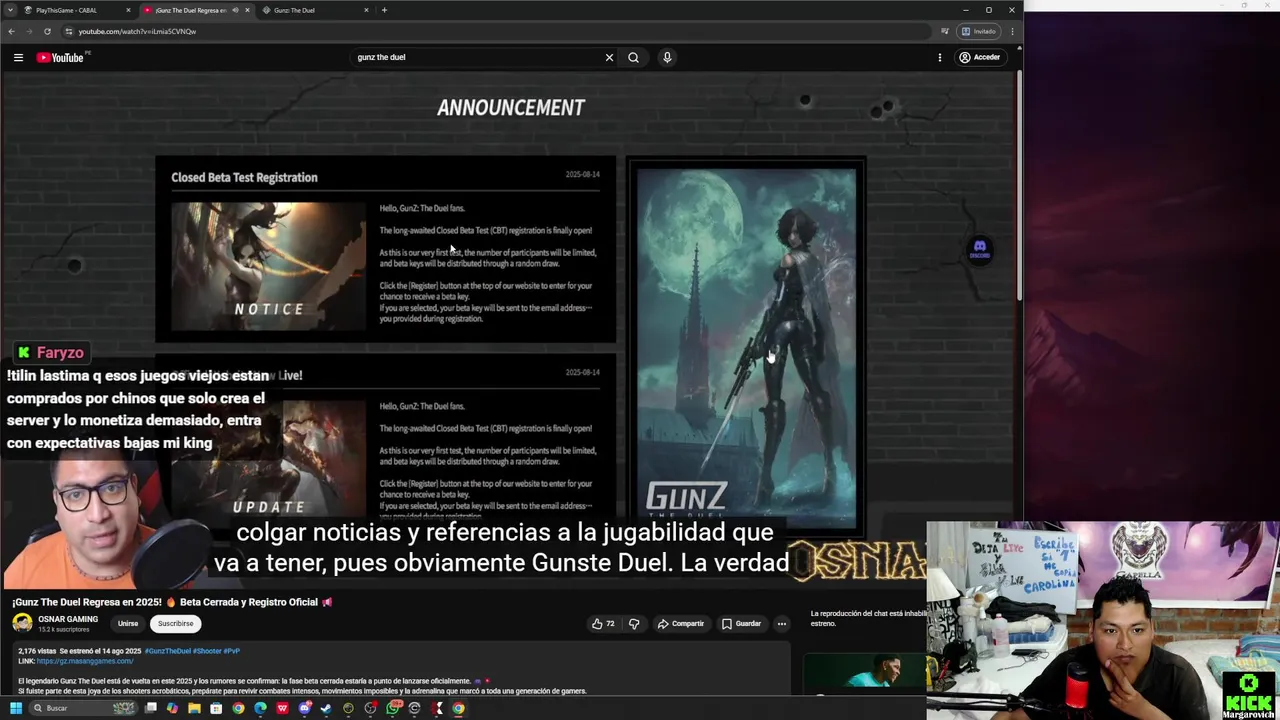View site information icon in address bar
1280x720 pixels.
pos(68,31)
